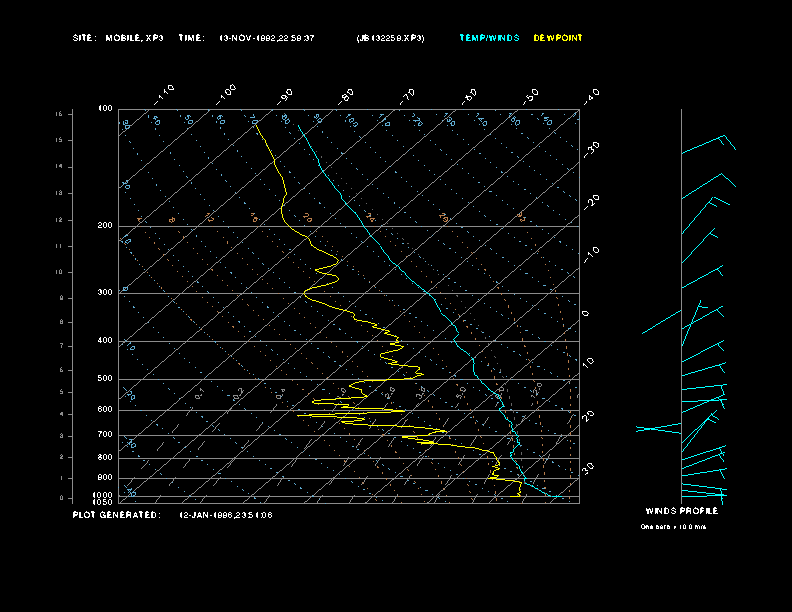The height and width of the screenshot is (612, 792).
Task: Click the 11 mark on left height scale
Action: (x=59, y=246)
